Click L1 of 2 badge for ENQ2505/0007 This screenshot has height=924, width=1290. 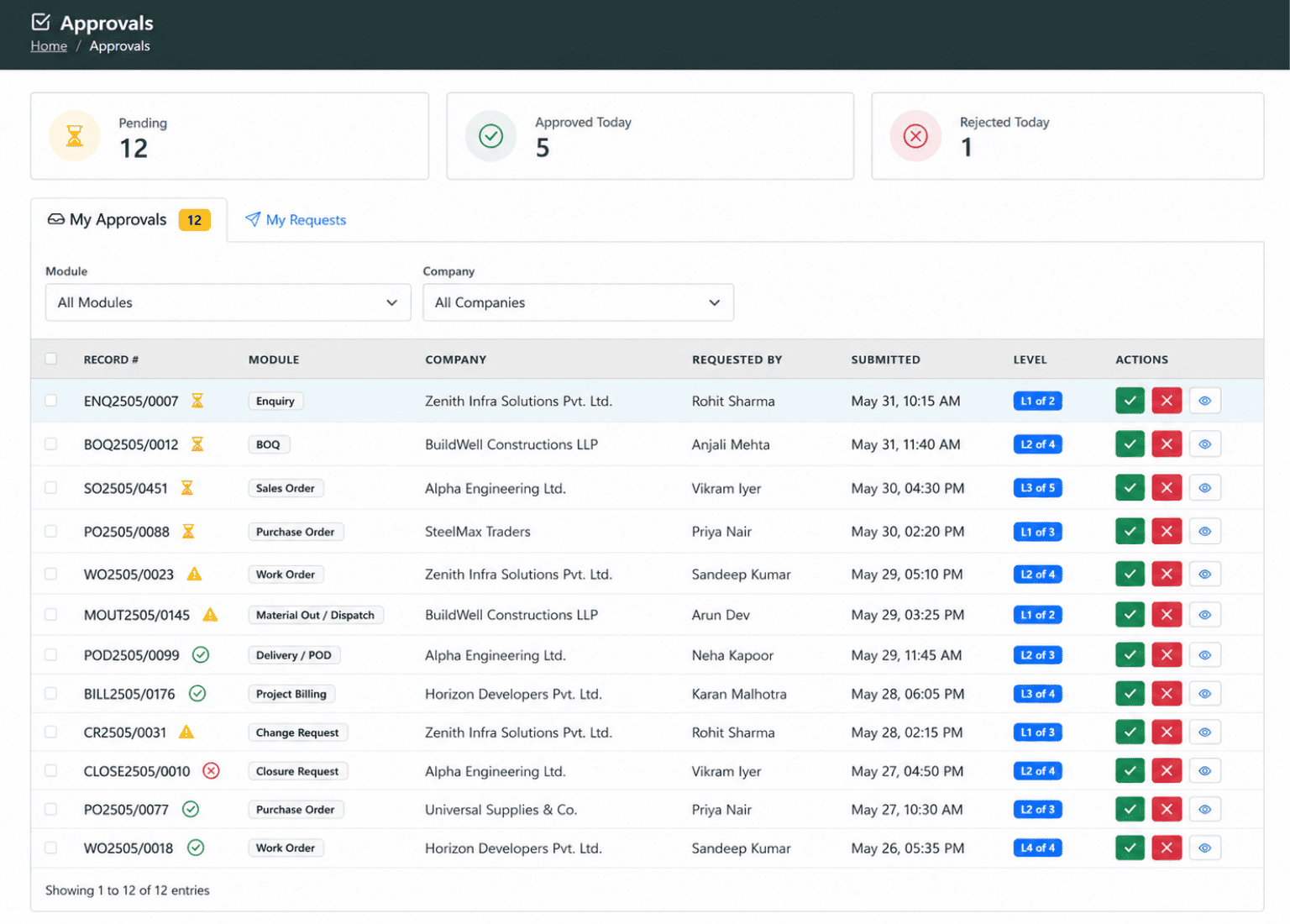pos(1037,402)
